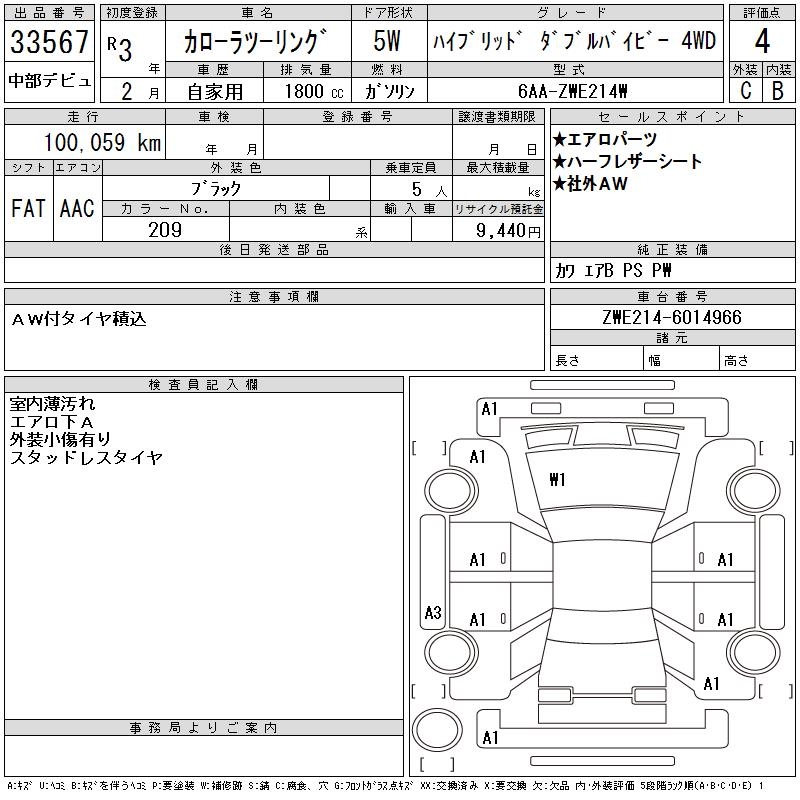Select the grade text ending in 4WD
800x800 pixels.
coord(575,41)
